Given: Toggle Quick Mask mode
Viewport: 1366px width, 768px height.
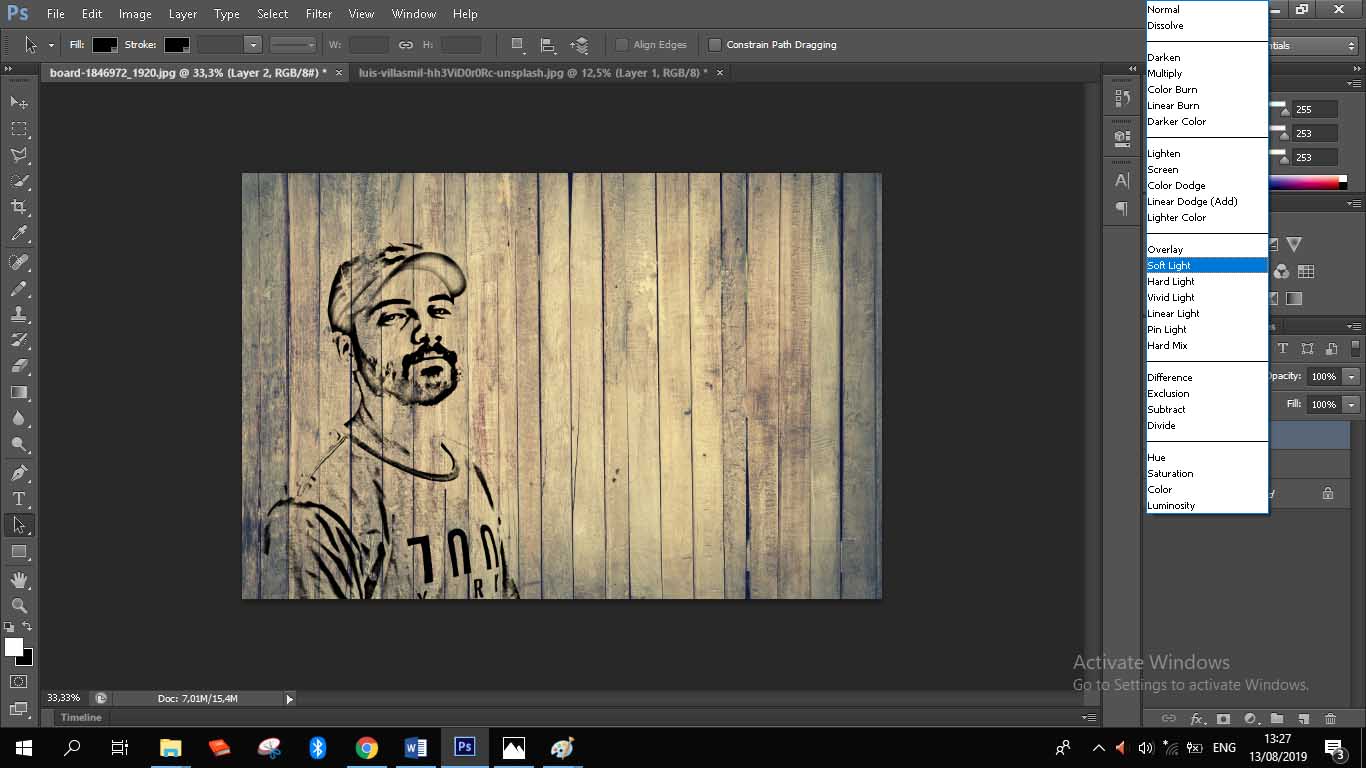Looking at the screenshot, I should pyautogui.click(x=19, y=682).
